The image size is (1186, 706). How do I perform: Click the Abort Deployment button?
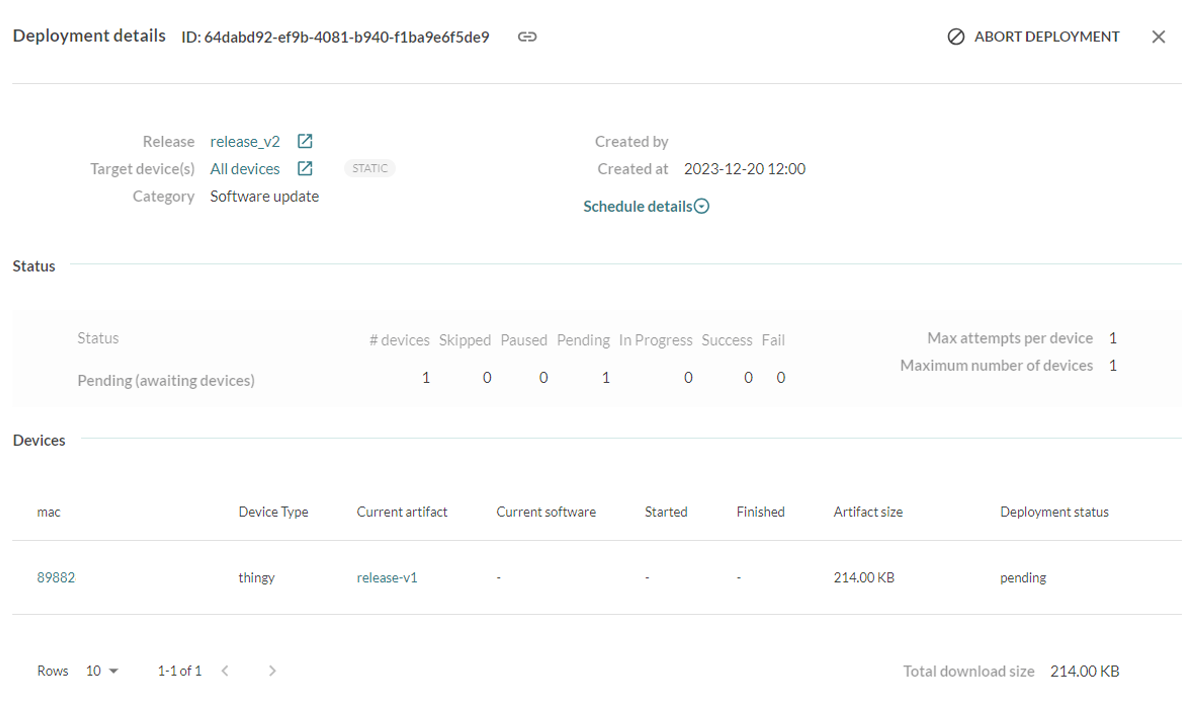(x=1034, y=37)
